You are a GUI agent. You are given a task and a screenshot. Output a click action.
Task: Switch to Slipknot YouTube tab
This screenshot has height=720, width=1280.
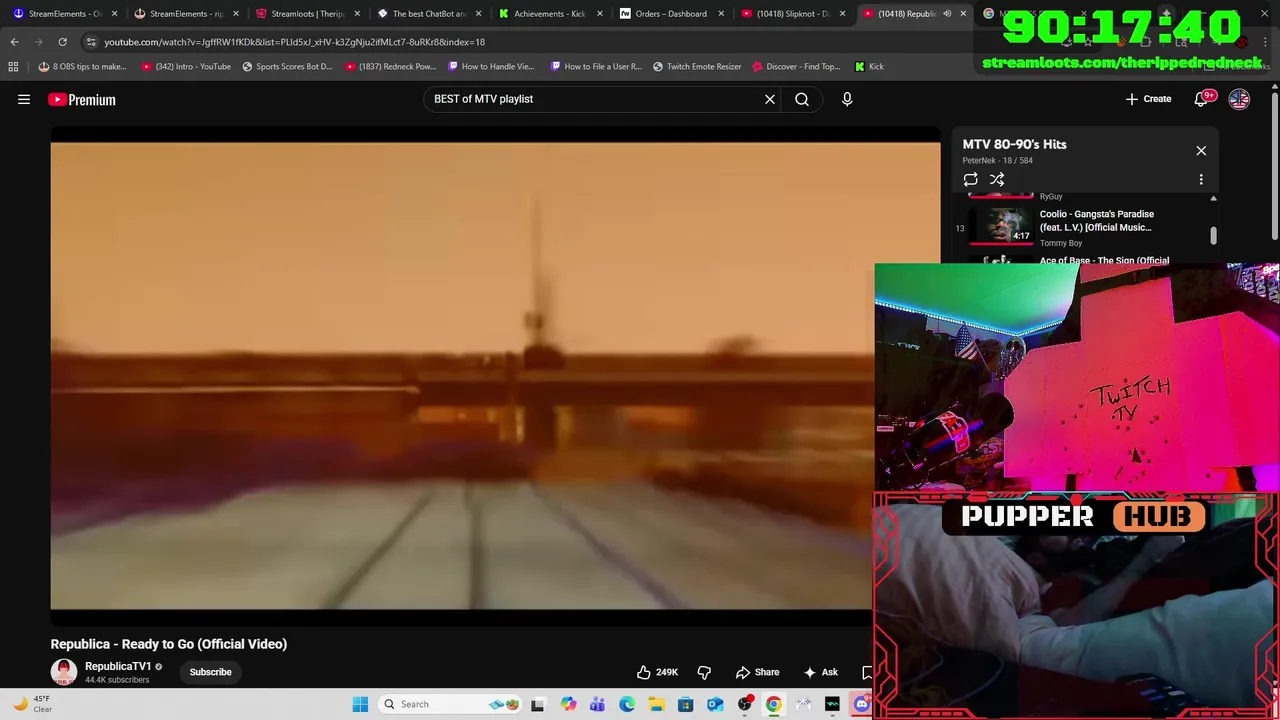pyautogui.click(x=794, y=14)
